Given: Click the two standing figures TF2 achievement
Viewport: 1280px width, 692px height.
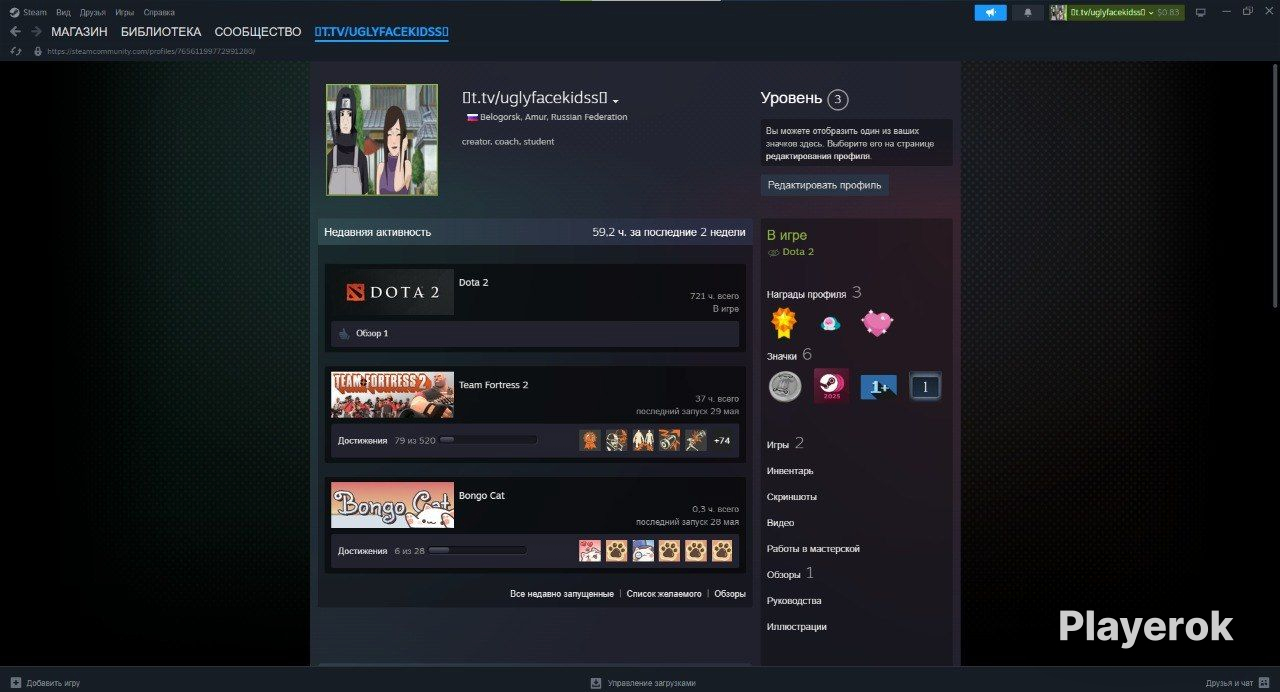Looking at the screenshot, I should pos(643,440).
